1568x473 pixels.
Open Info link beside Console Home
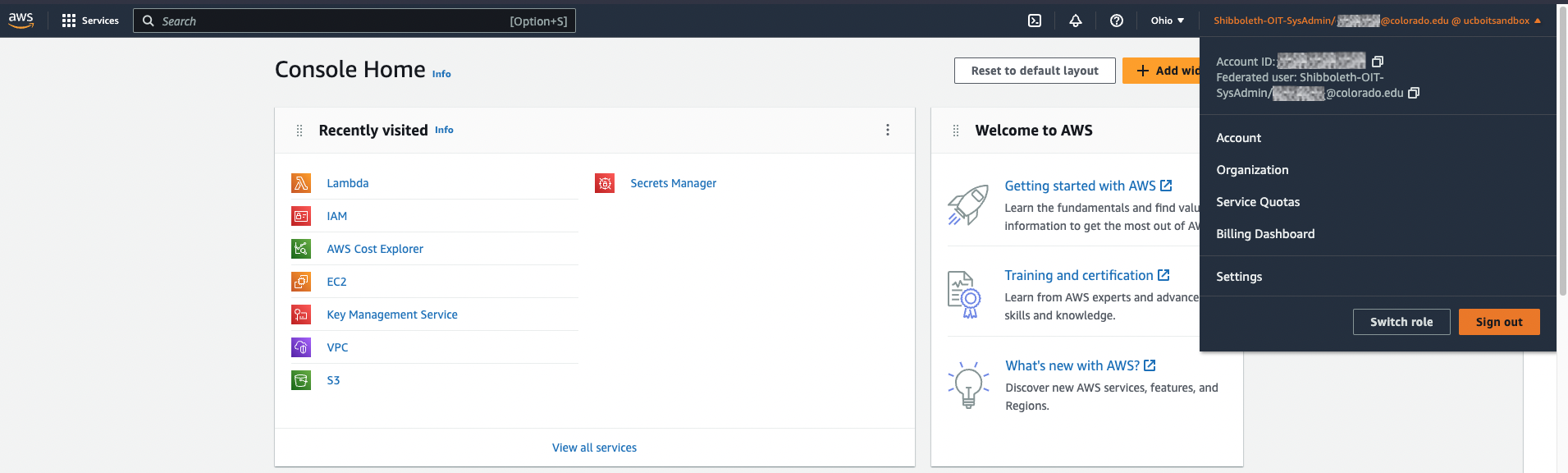click(x=441, y=74)
